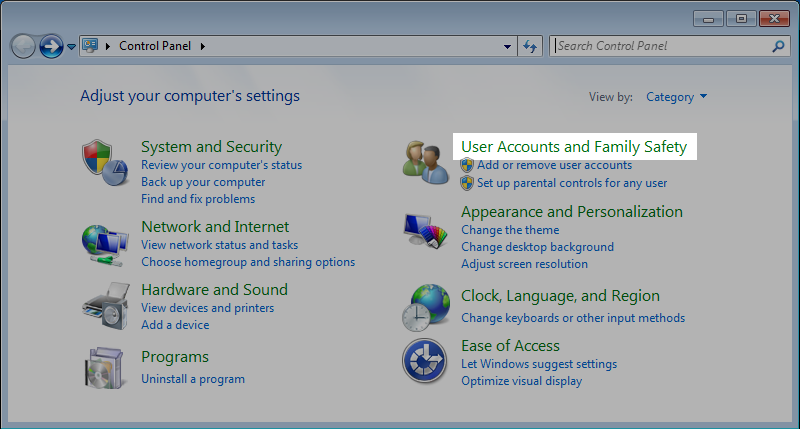Click the Appearance and Personalization monitor icon

(425, 231)
